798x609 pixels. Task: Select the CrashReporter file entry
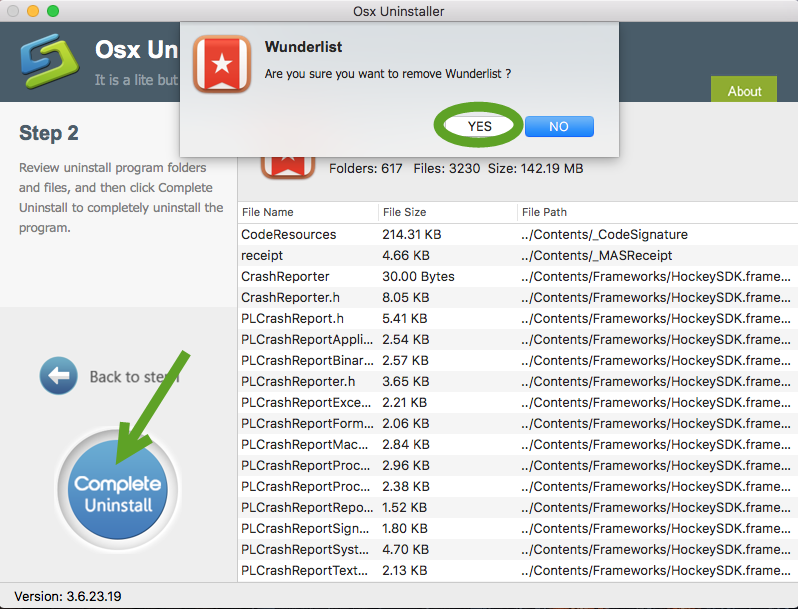(518, 276)
